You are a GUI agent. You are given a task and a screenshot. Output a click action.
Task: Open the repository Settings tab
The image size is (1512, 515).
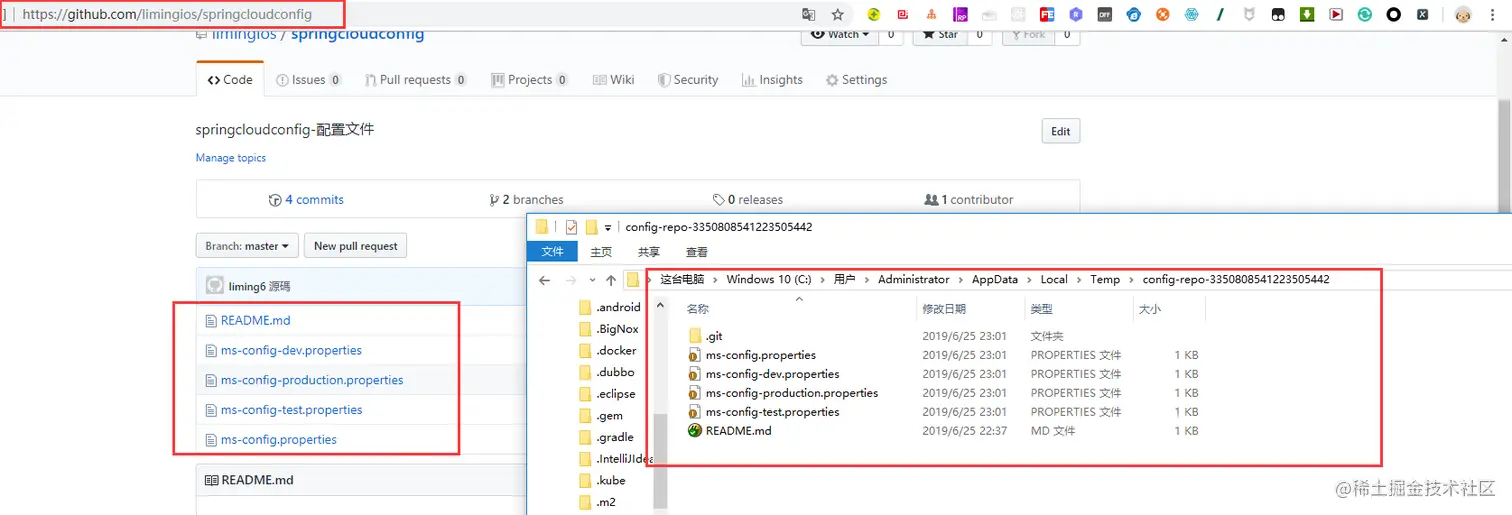click(x=856, y=80)
